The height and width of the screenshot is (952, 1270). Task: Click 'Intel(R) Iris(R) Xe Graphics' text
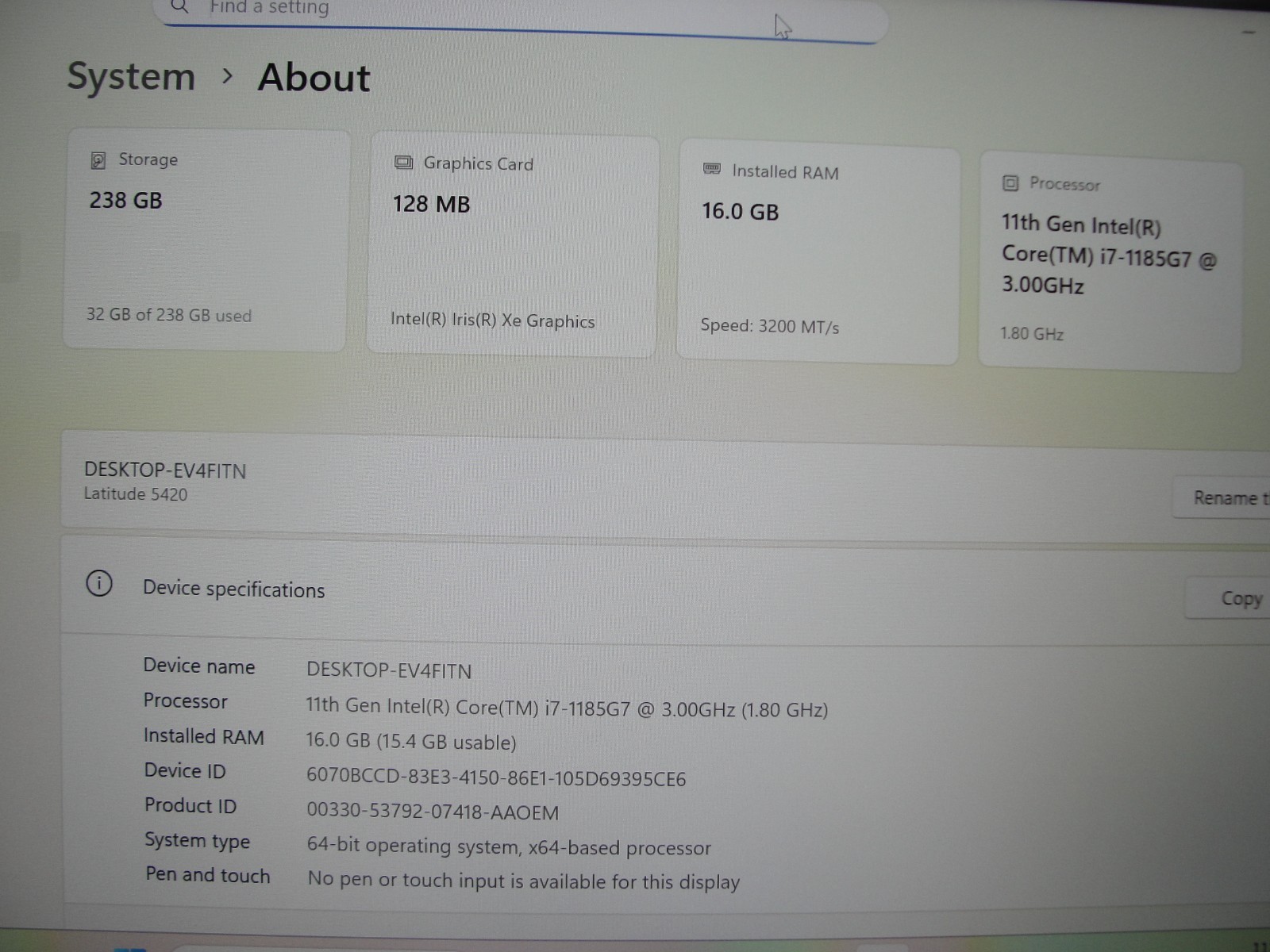click(x=493, y=321)
